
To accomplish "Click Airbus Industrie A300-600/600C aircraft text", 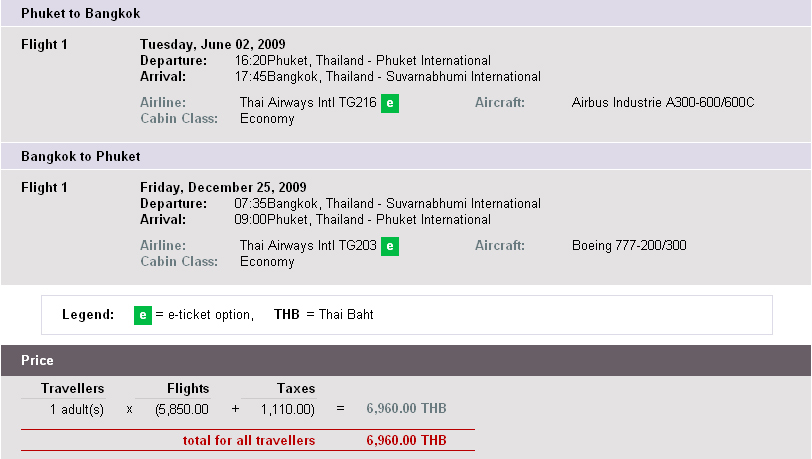I will click(x=663, y=103).
